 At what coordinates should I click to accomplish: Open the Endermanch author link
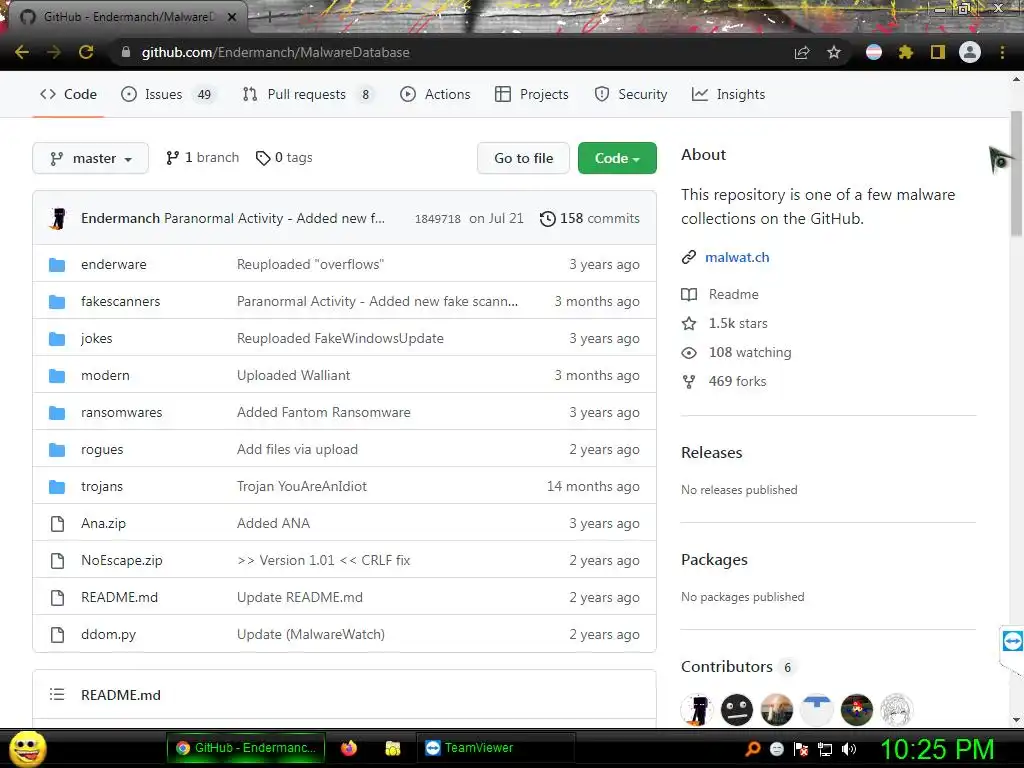coord(120,218)
